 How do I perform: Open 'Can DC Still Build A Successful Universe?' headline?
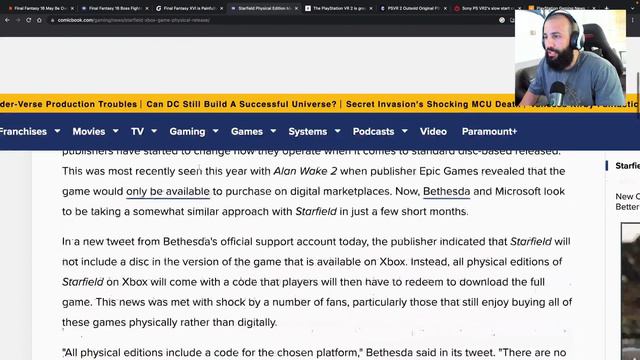click(241, 104)
